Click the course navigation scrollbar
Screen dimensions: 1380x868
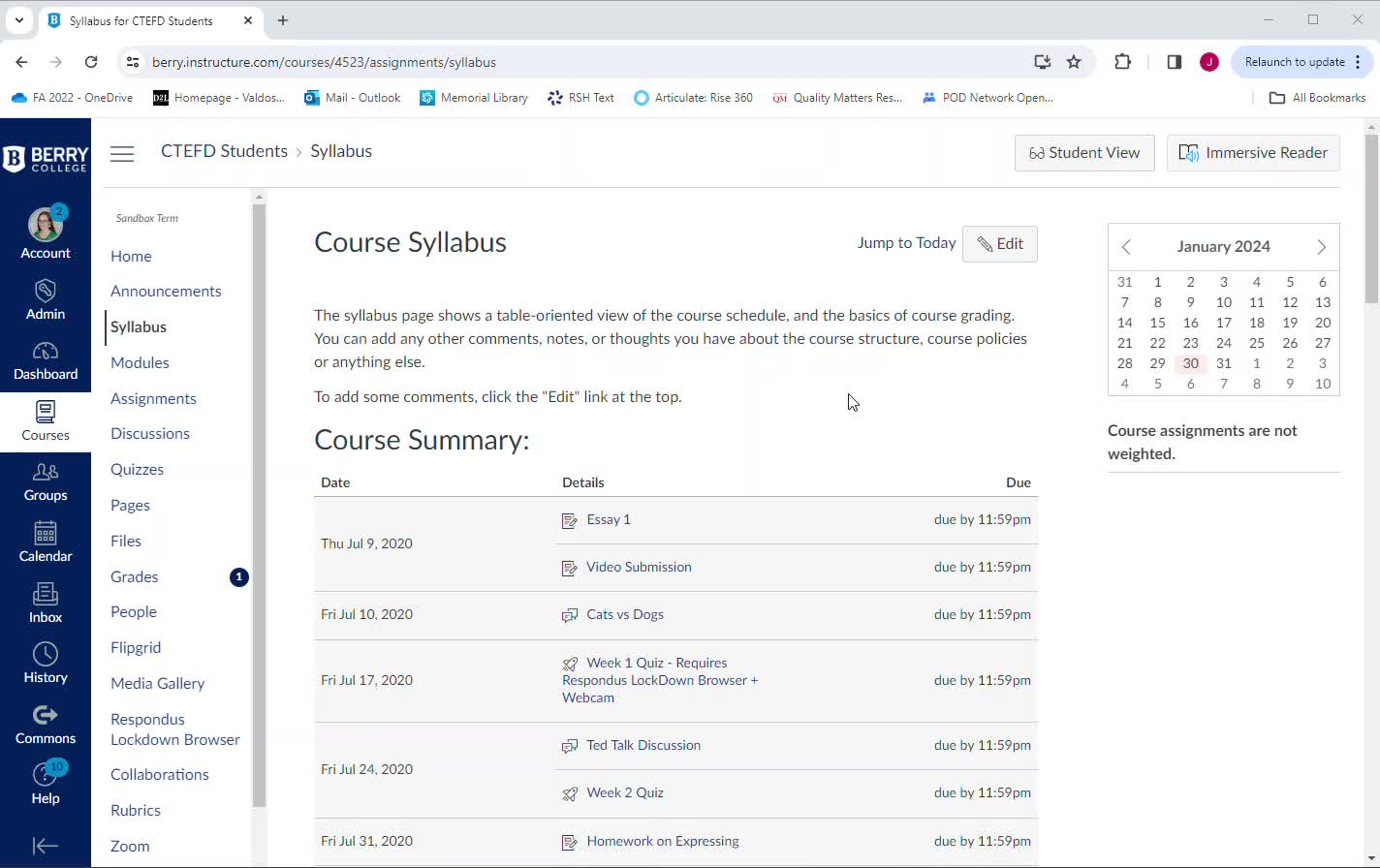point(259,504)
